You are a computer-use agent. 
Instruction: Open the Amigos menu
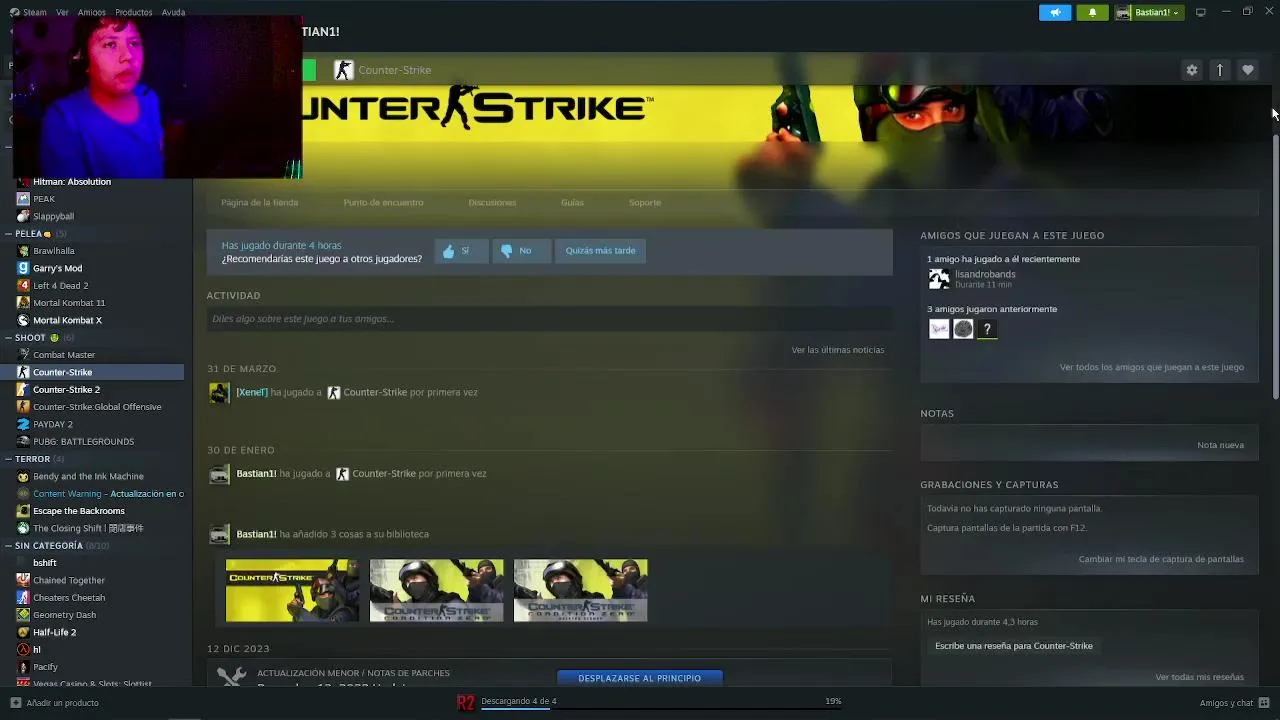(x=91, y=12)
